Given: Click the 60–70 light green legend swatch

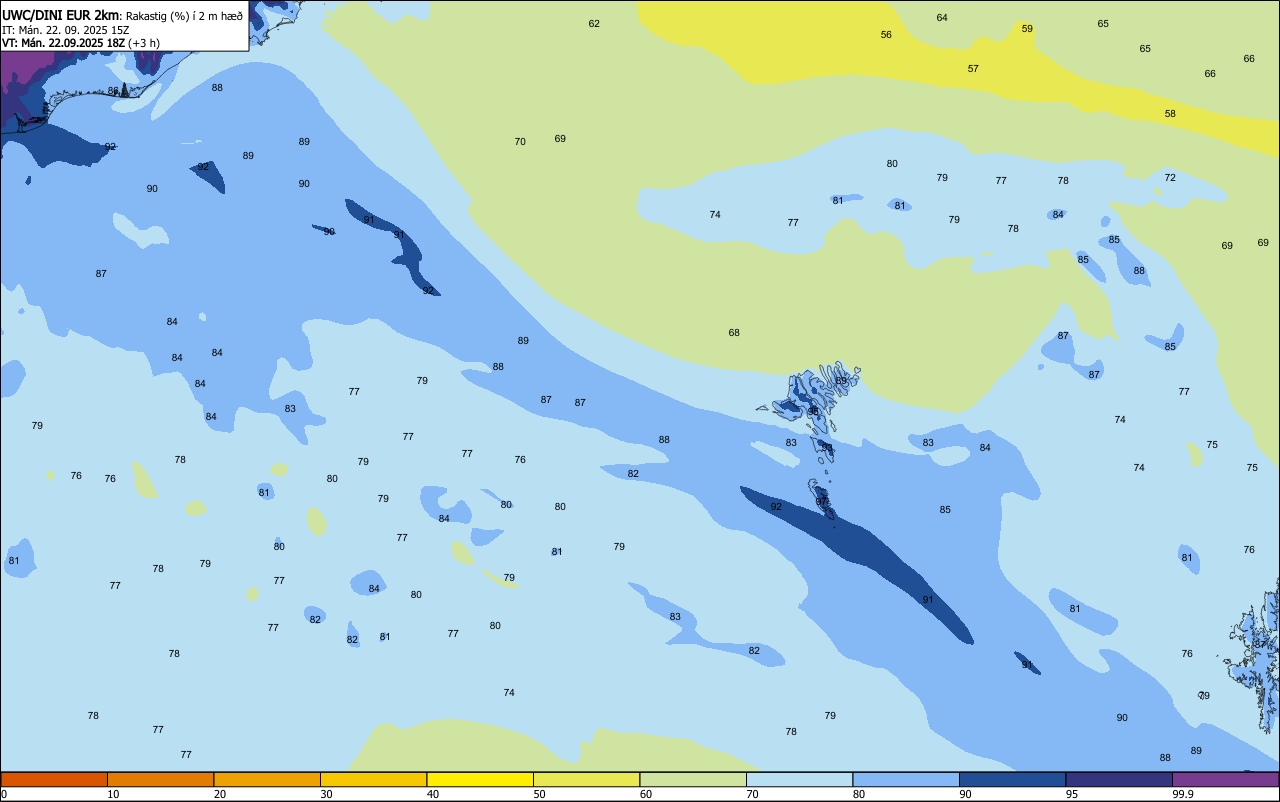Looking at the screenshot, I should coord(693,779).
